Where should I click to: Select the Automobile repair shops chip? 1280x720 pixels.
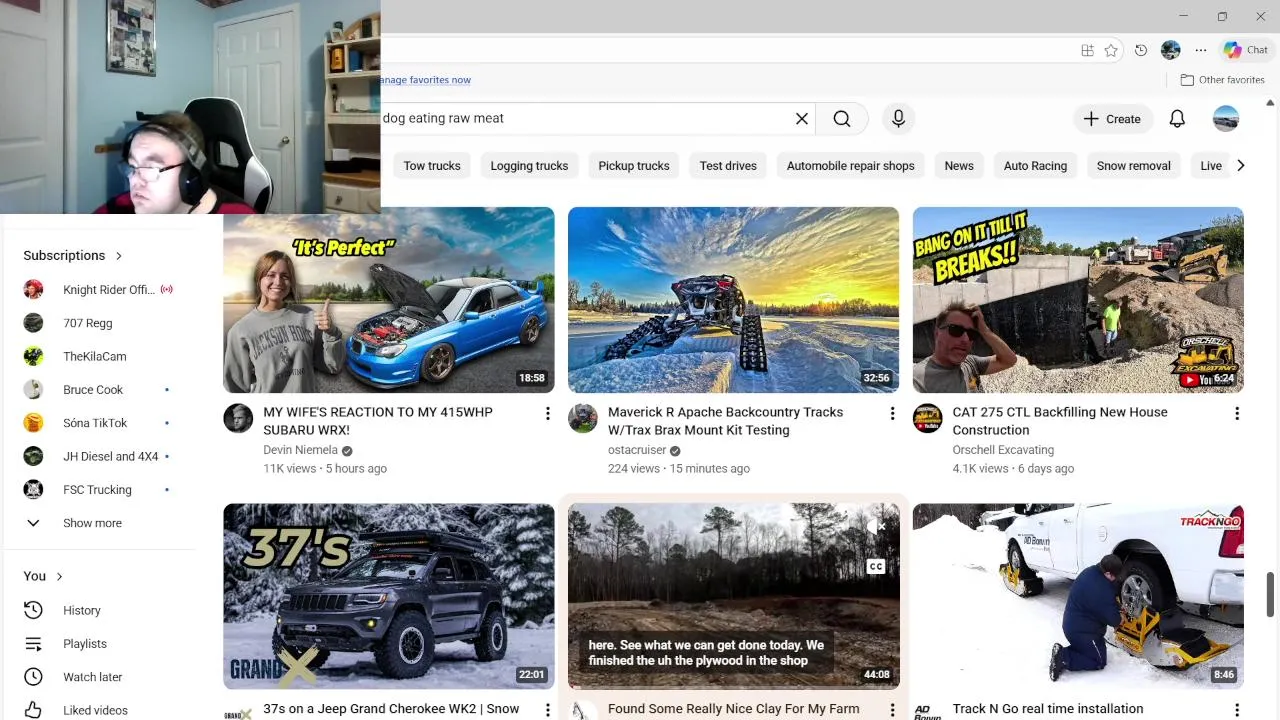[851, 166]
